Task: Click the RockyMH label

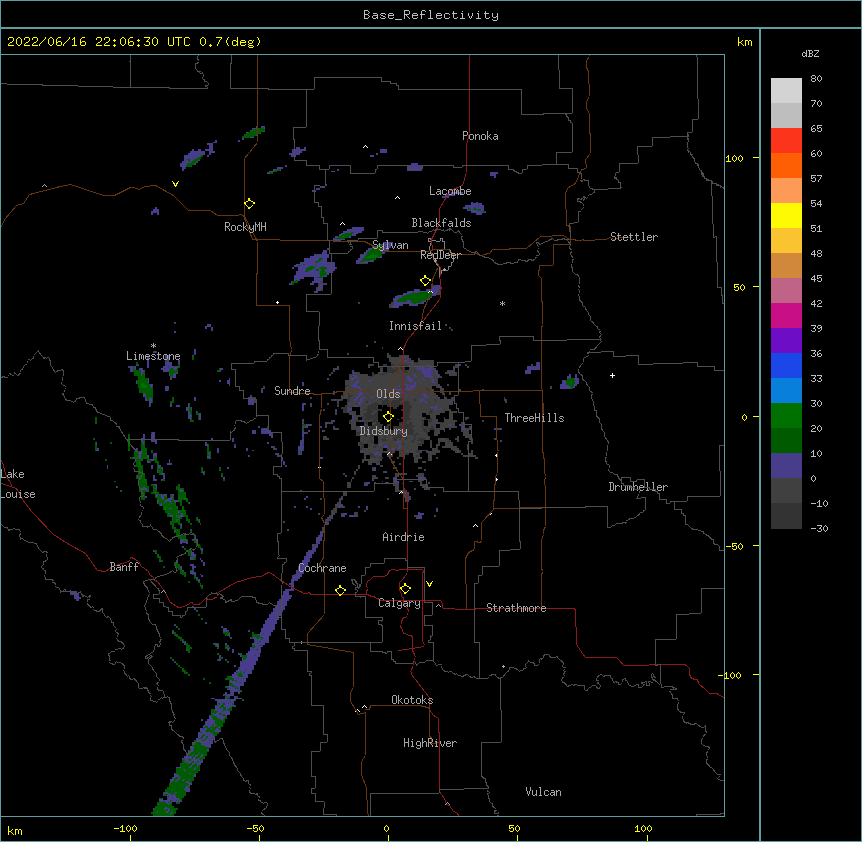Action: tap(245, 227)
